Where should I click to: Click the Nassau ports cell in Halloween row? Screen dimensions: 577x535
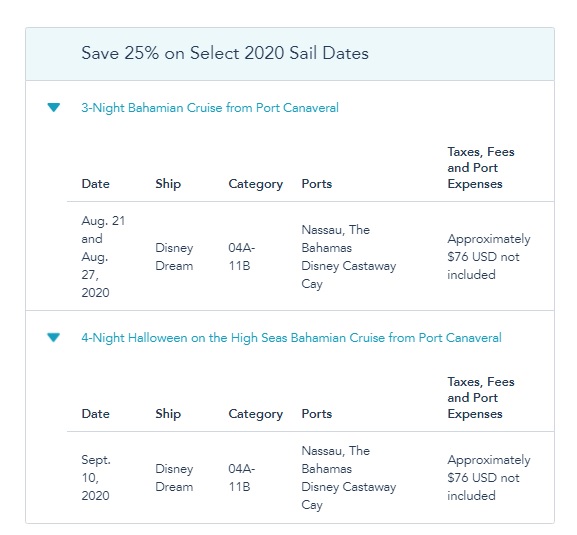pos(349,478)
